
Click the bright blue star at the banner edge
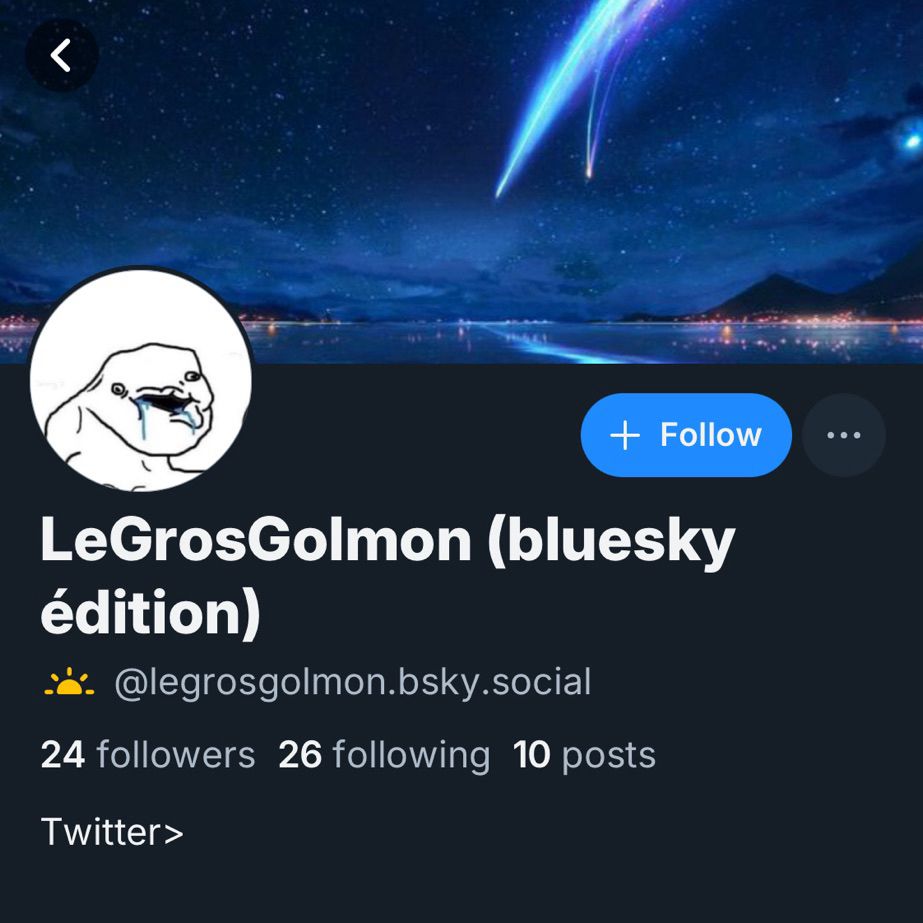pyautogui.click(x=912, y=141)
